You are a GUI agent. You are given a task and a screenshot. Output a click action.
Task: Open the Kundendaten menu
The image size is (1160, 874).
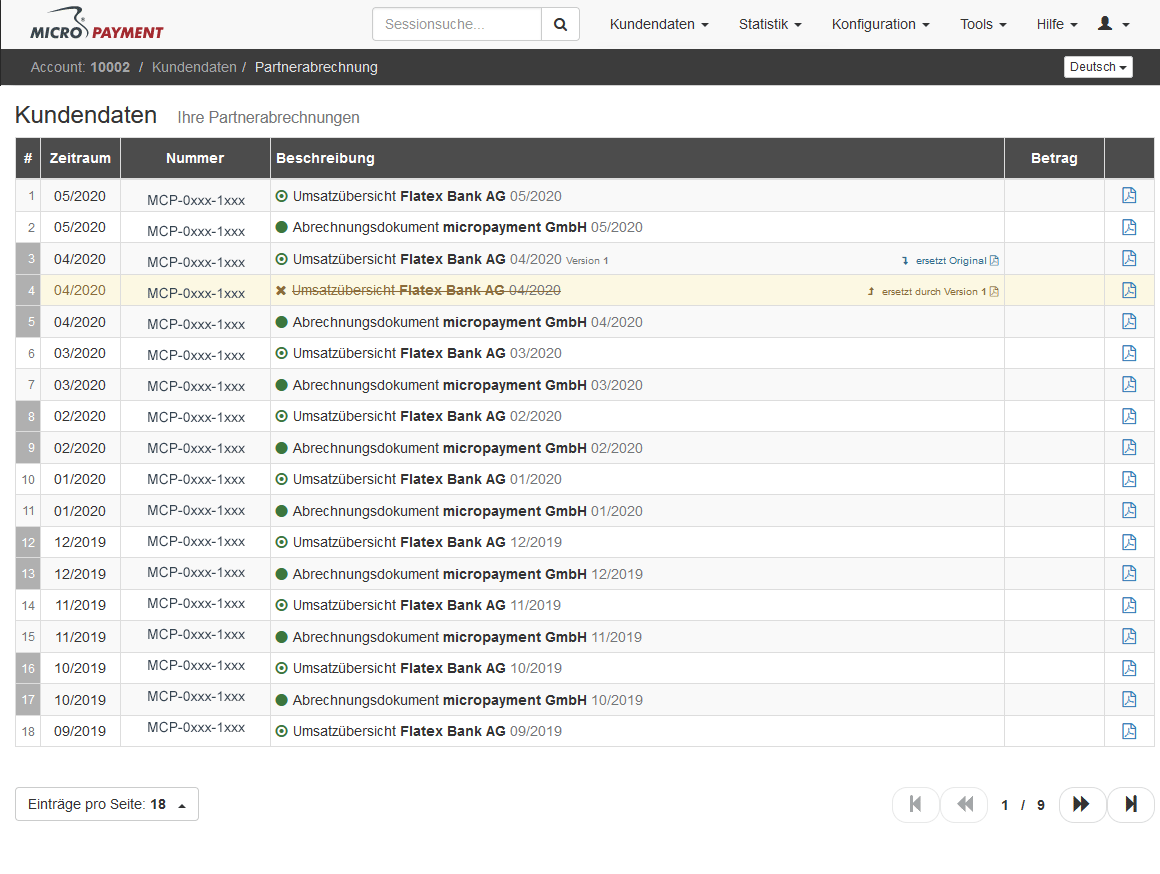click(x=659, y=24)
